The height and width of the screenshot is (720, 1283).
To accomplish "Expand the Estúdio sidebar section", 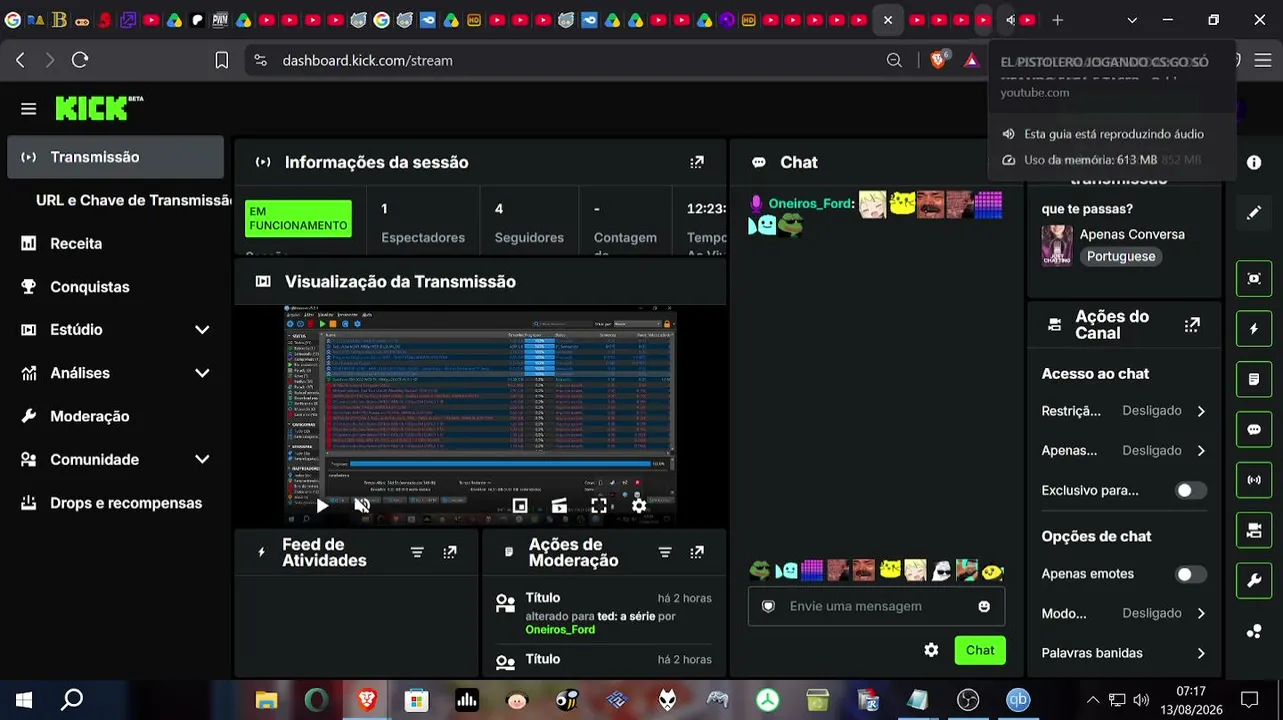I will point(116,330).
